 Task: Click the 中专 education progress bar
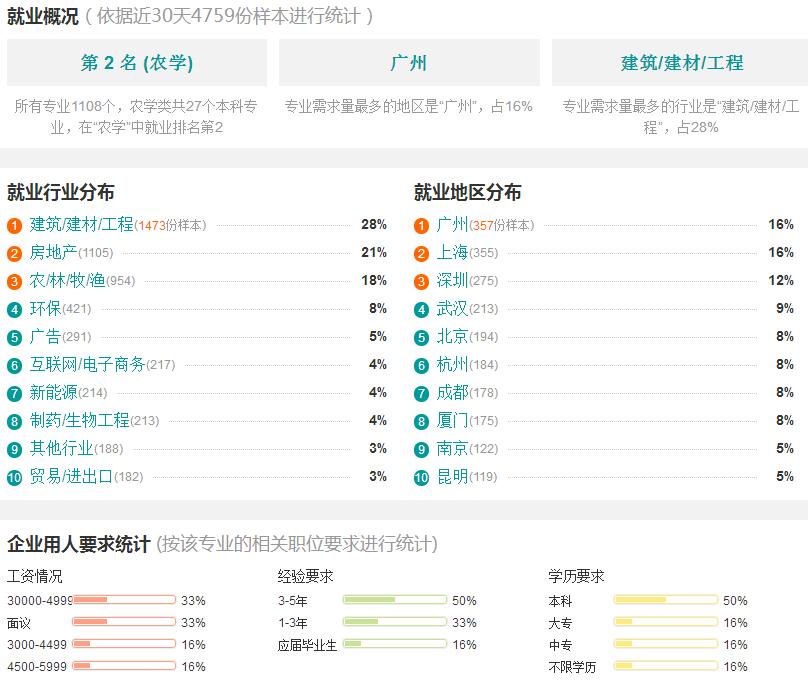tap(666, 644)
